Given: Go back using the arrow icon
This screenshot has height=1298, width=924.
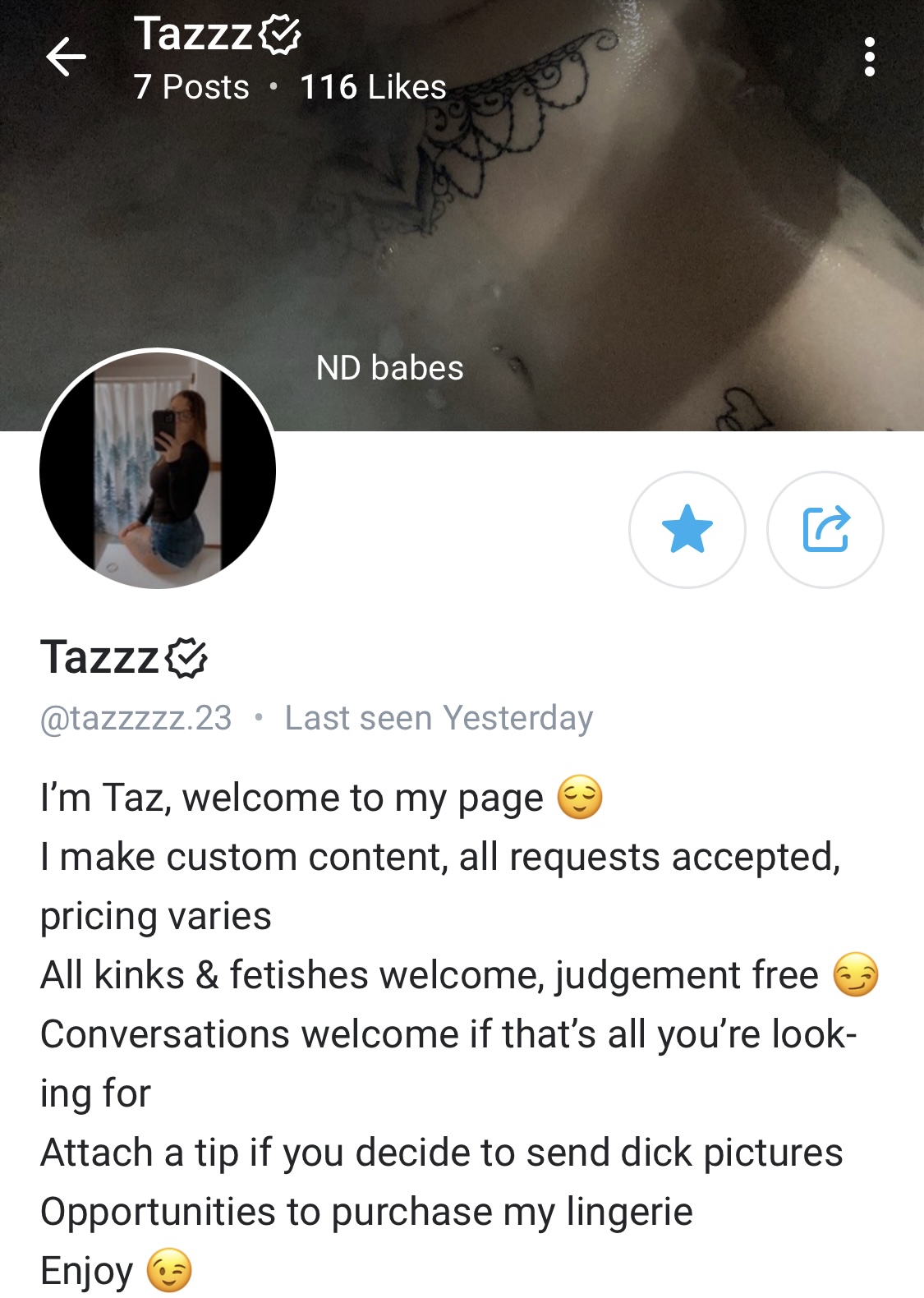Looking at the screenshot, I should tap(66, 58).
